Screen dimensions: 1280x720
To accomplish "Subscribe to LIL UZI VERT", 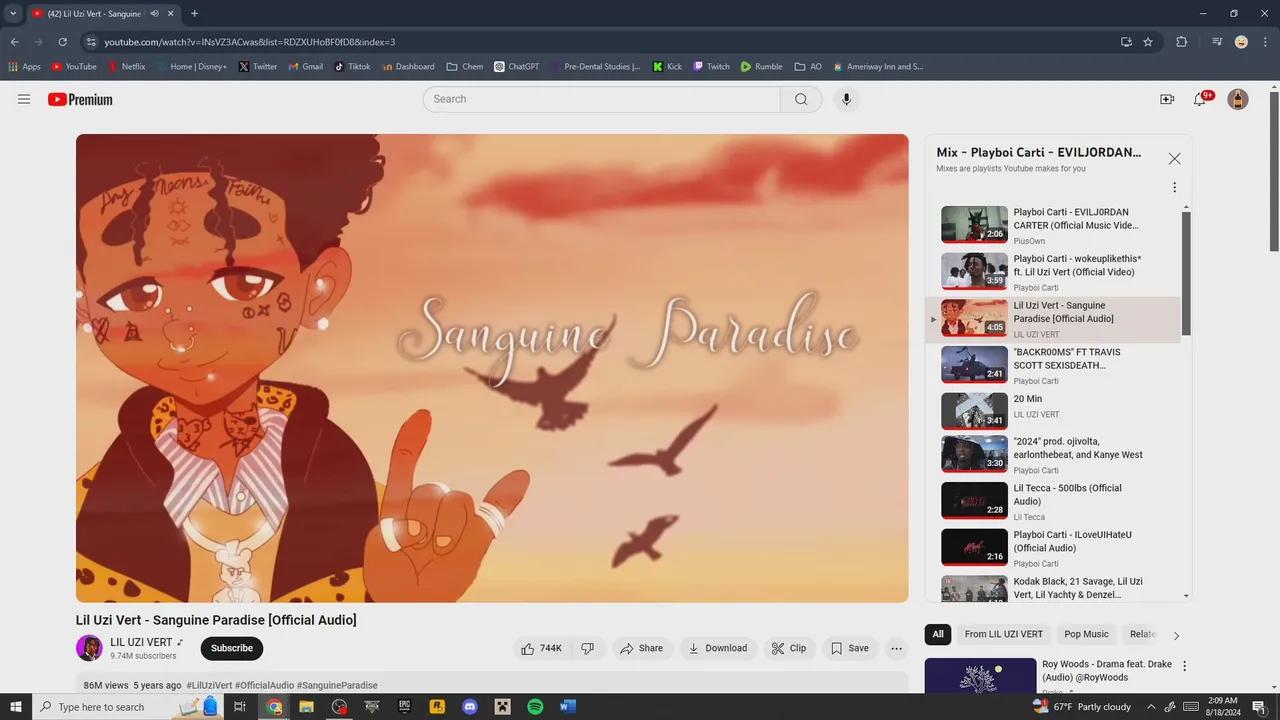I will coord(232,648).
